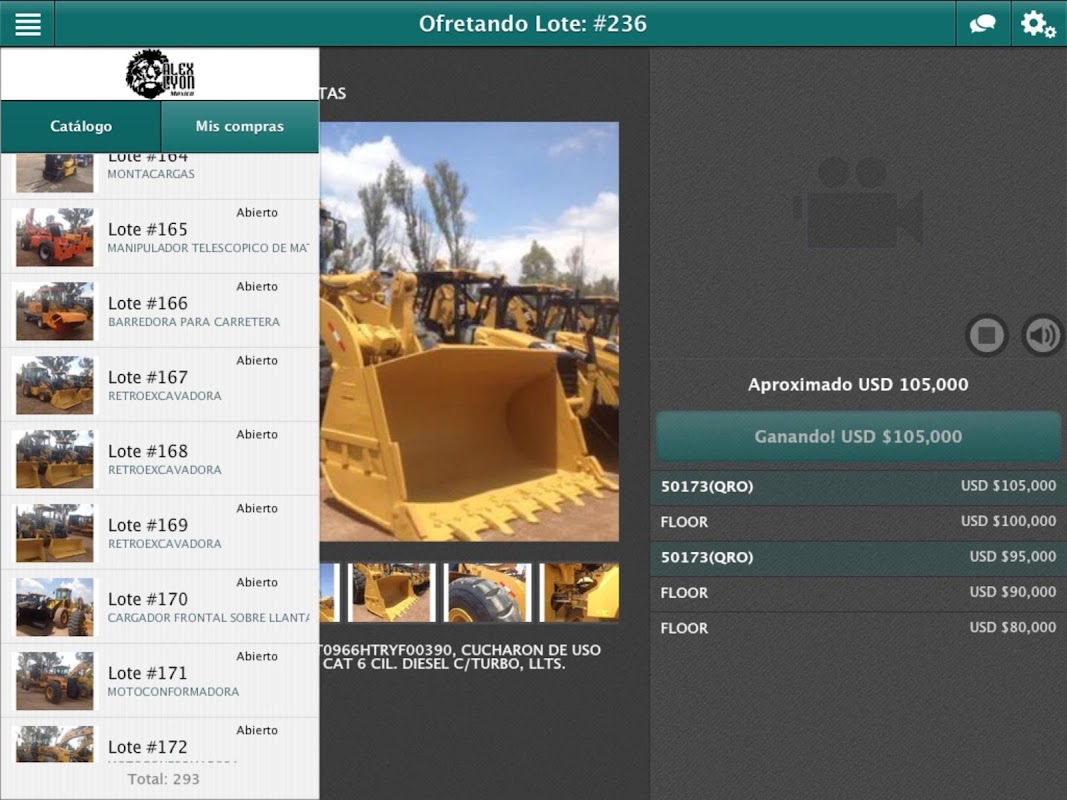Click the 50173(QRO) USD $105,000 bid row
Screen dimensions: 1067x800
point(858,486)
